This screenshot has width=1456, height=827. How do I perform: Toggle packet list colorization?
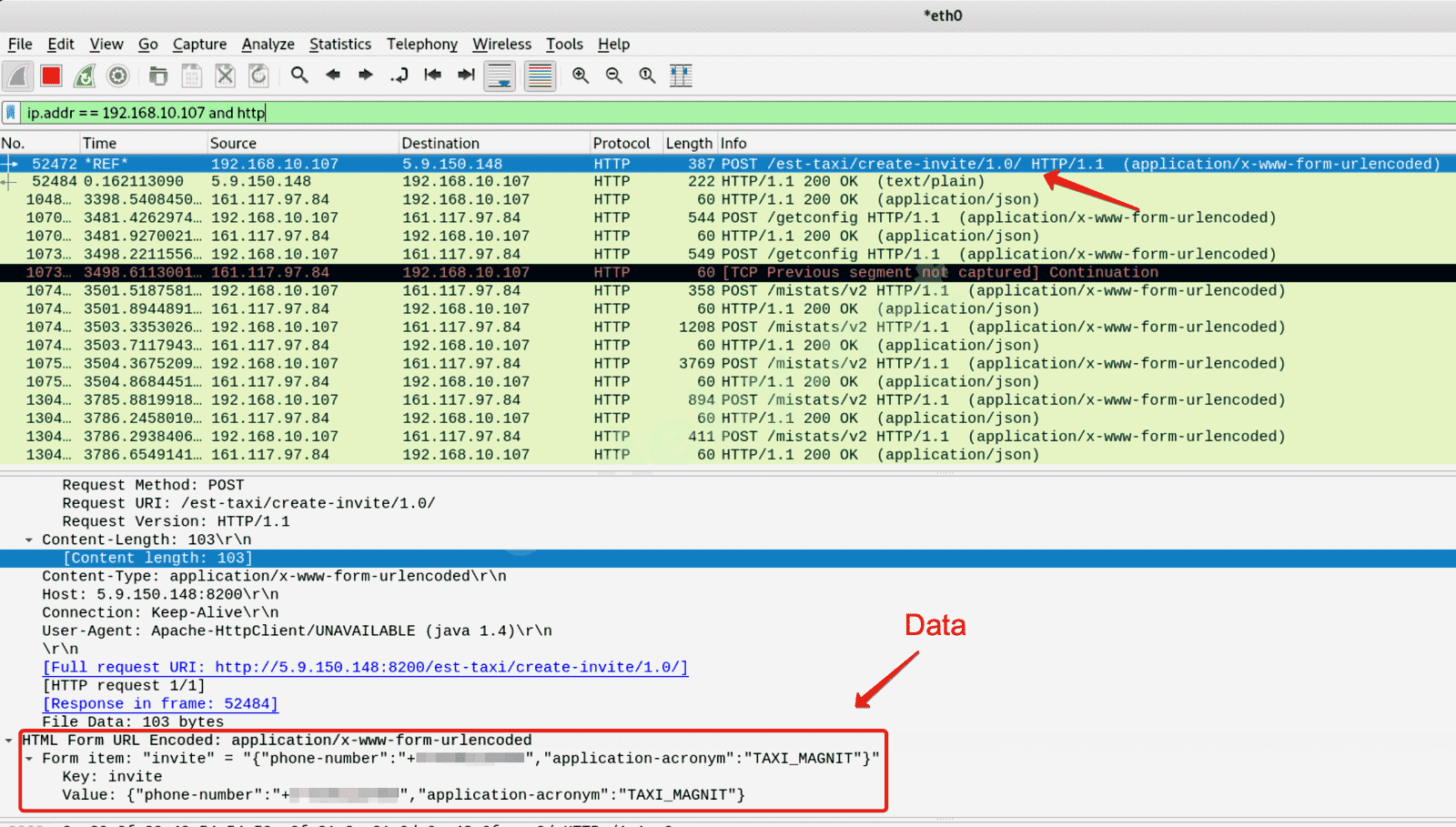point(540,76)
